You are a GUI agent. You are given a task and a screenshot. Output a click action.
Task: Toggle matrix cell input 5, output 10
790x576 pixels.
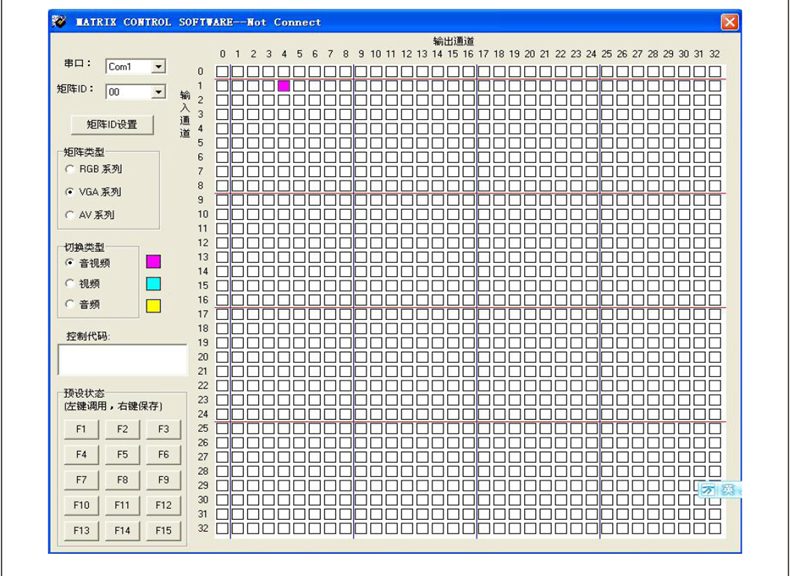coord(376,143)
